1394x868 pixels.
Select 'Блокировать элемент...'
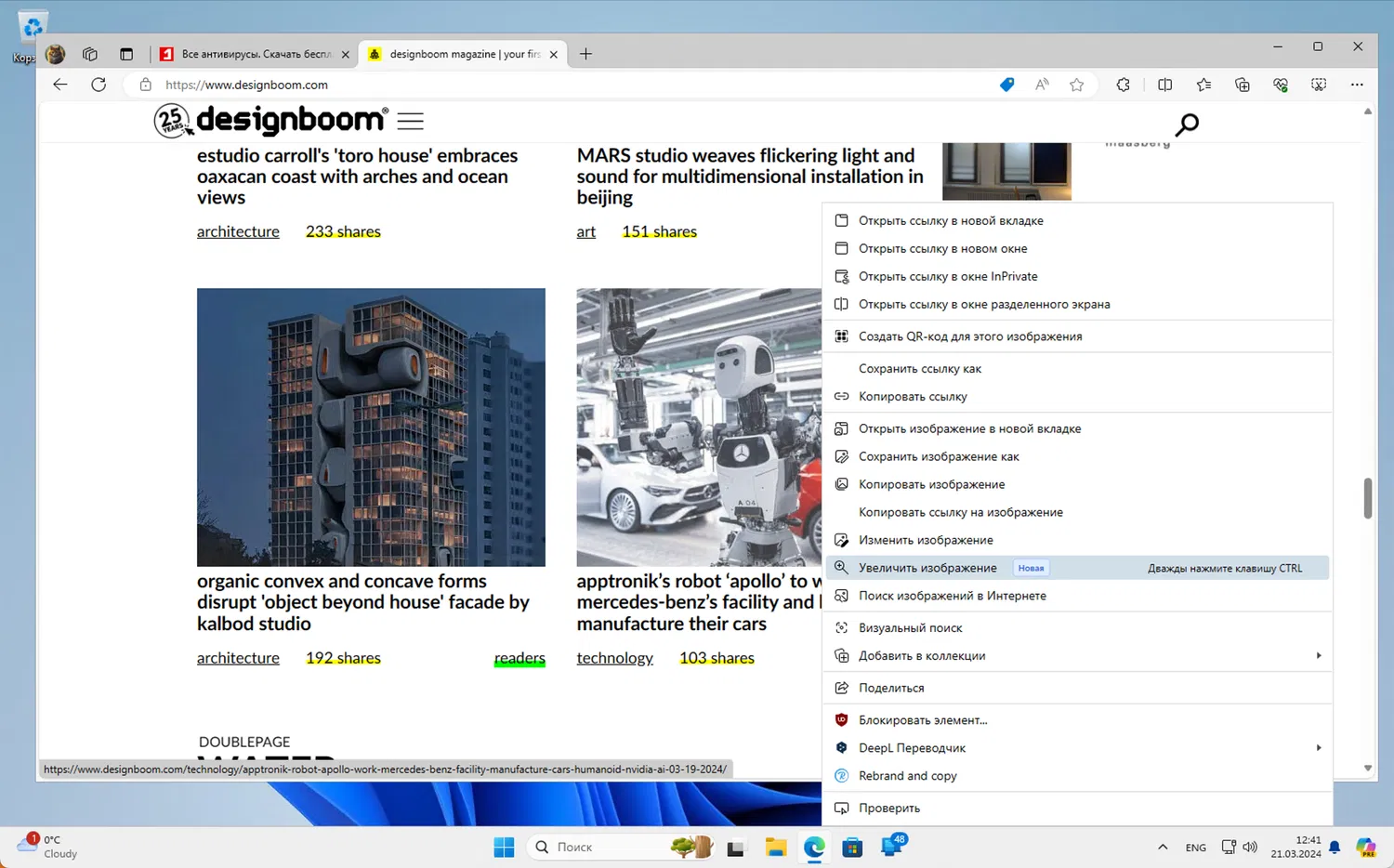click(x=1078, y=720)
